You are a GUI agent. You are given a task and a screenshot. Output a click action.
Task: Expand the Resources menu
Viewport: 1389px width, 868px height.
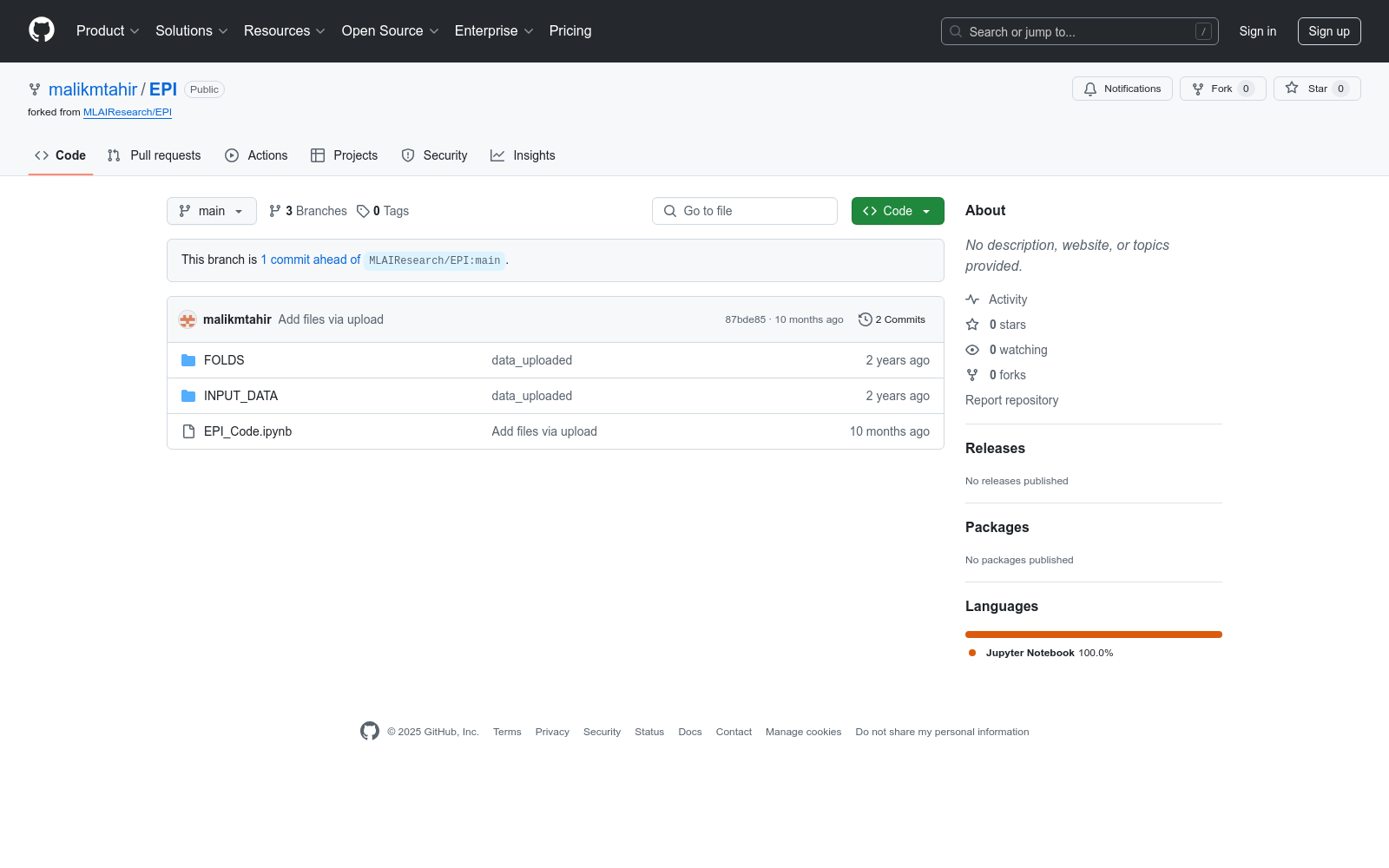click(285, 31)
